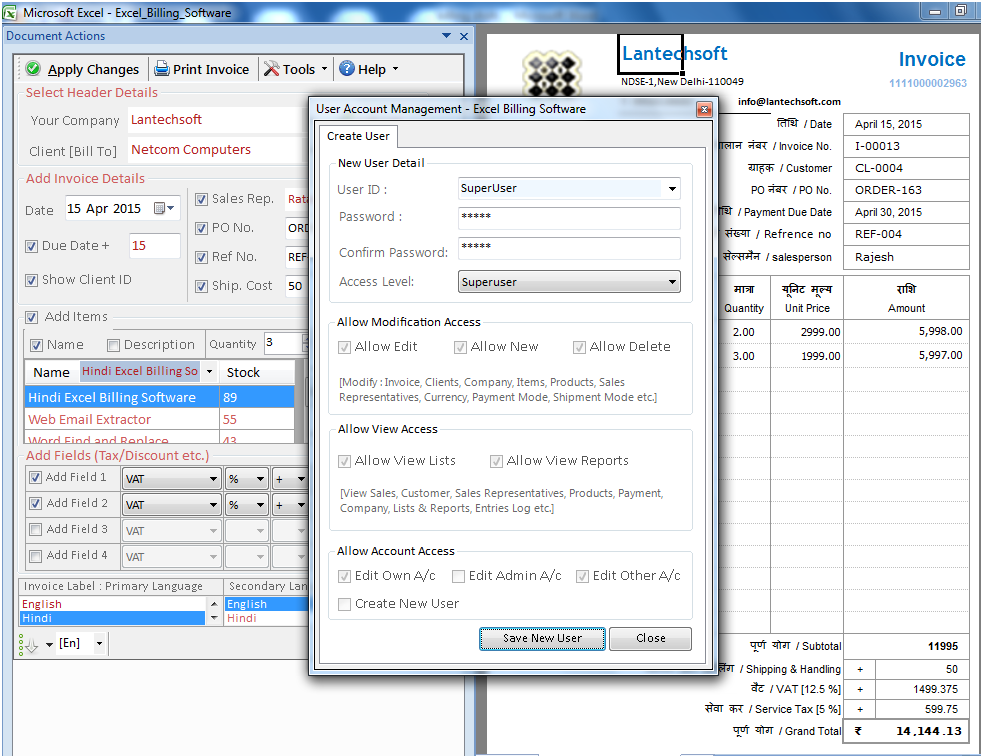Click the Print Invoice printer icon
This screenshot has width=981, height=756.
coord(162,68)
